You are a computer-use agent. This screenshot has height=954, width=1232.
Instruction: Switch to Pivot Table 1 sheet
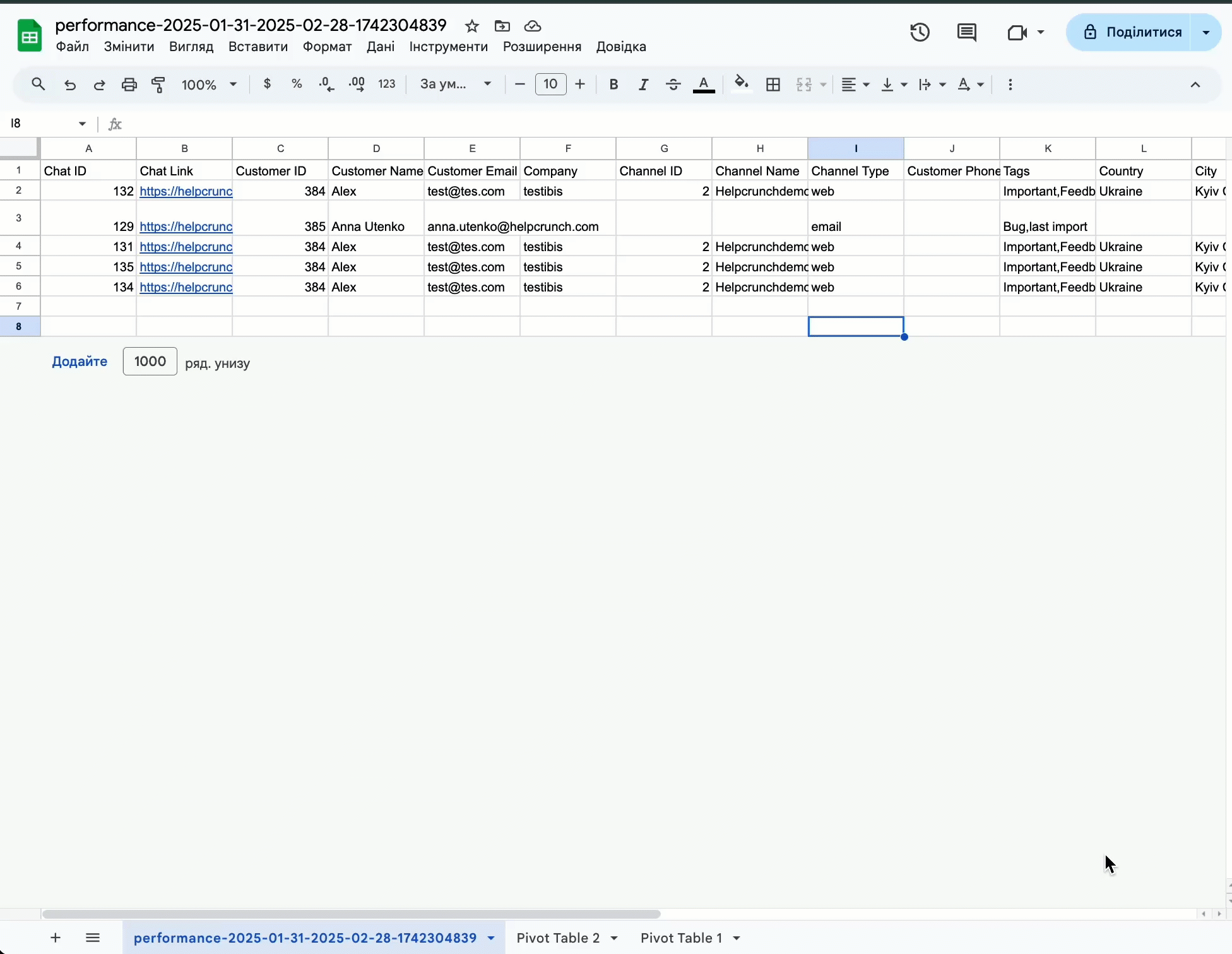(x=681, y=938)
